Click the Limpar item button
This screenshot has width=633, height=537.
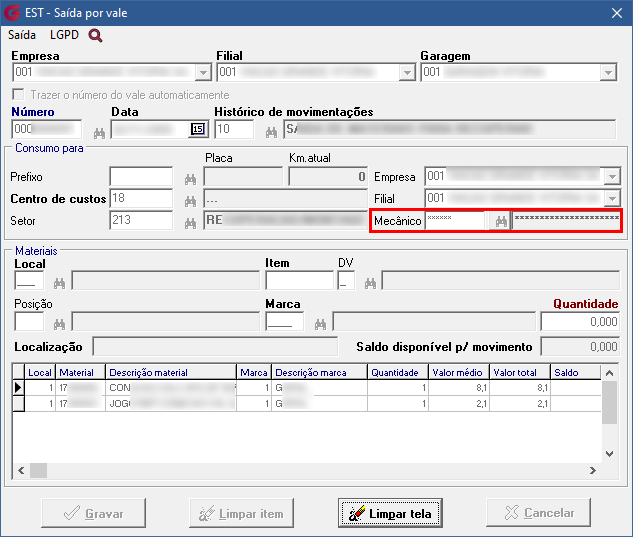(x=241, y=513)
